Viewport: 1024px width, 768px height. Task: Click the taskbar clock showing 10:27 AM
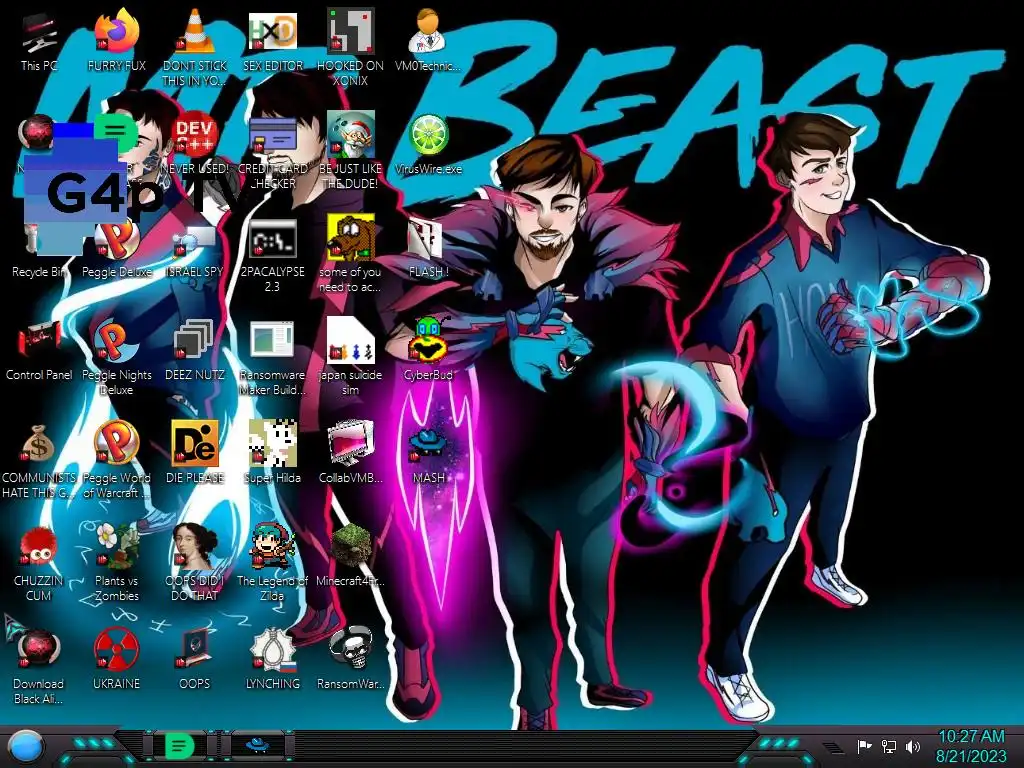[972, 746]
